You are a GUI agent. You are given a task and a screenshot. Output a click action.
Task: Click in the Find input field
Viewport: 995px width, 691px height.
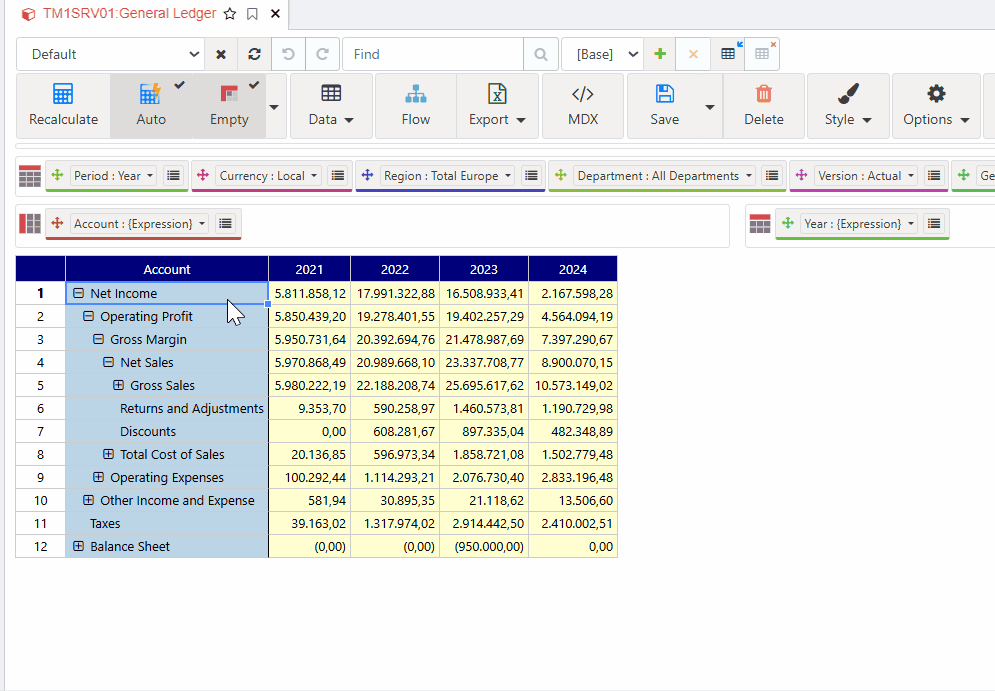click(x=432, y=54)
